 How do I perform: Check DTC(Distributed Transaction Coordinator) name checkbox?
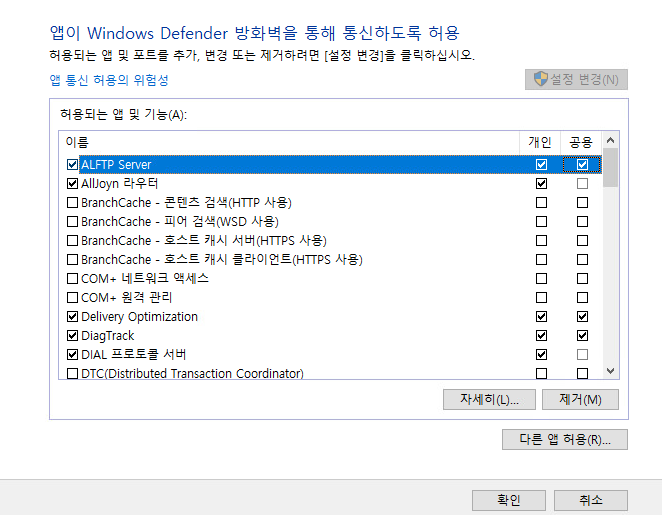(x=72, y=374)
